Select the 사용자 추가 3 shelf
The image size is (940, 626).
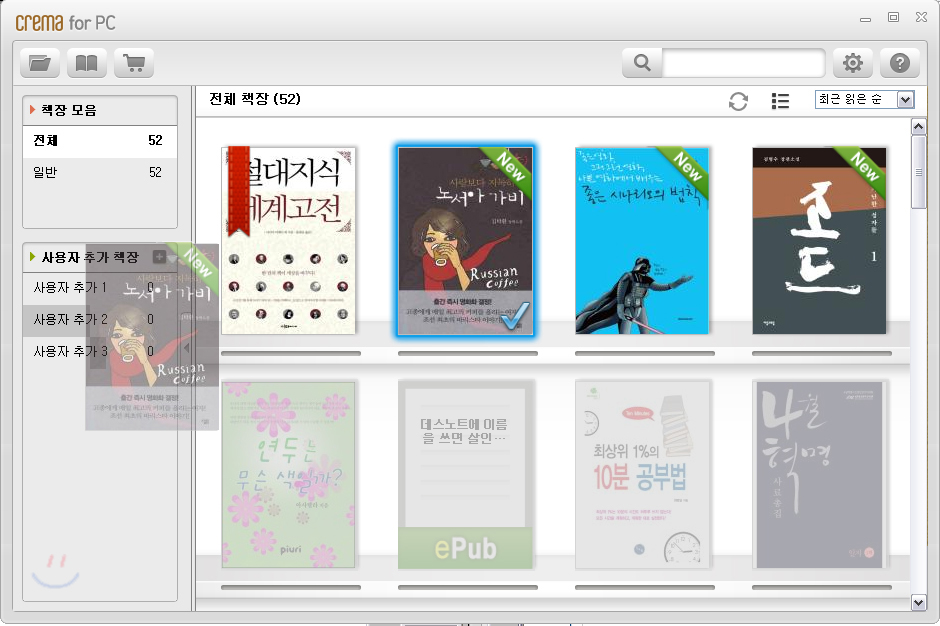point(100,351)
